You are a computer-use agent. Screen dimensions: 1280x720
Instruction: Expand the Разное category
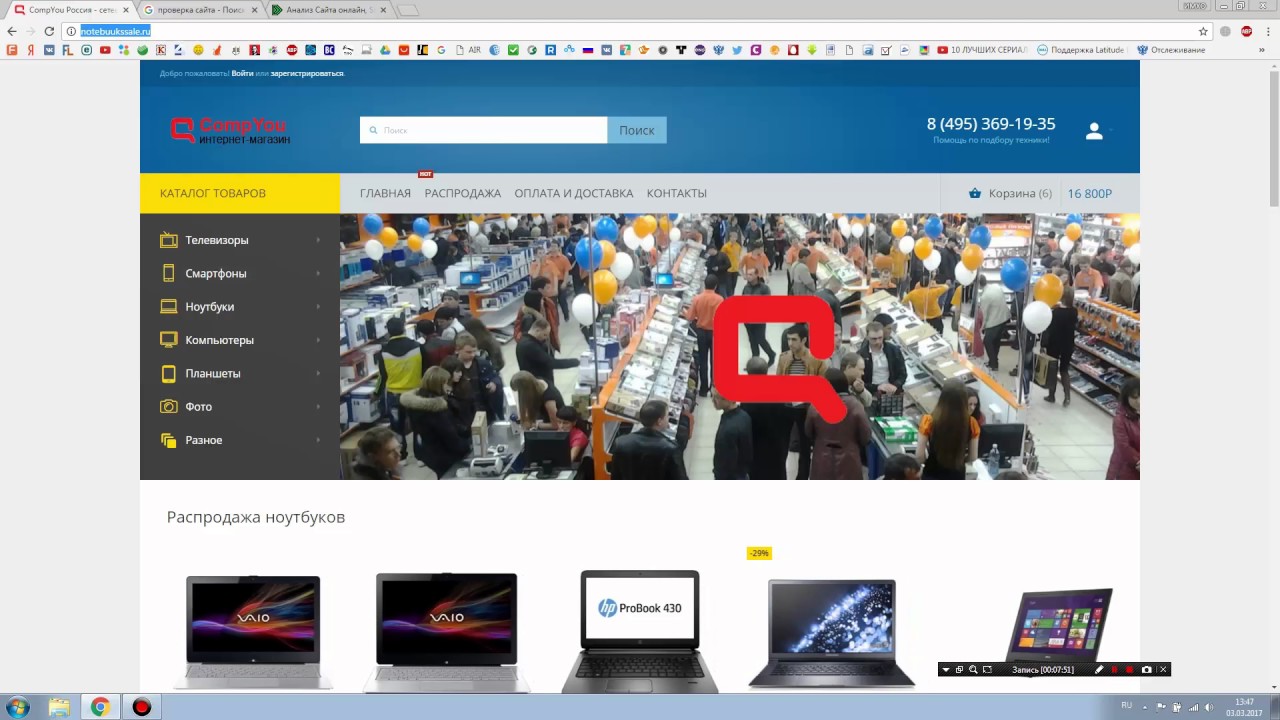(240, 440)
